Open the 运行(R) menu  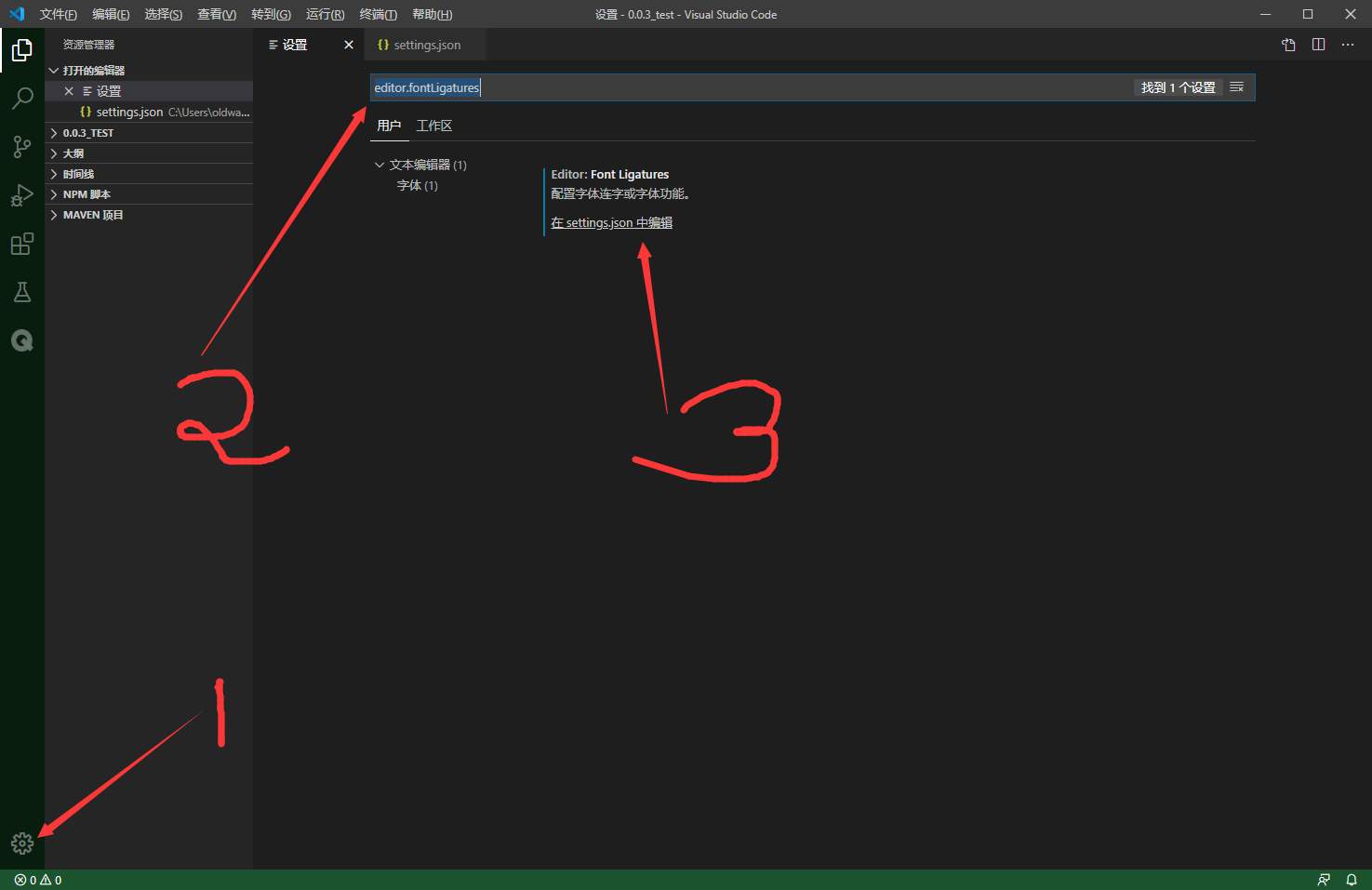325,14
